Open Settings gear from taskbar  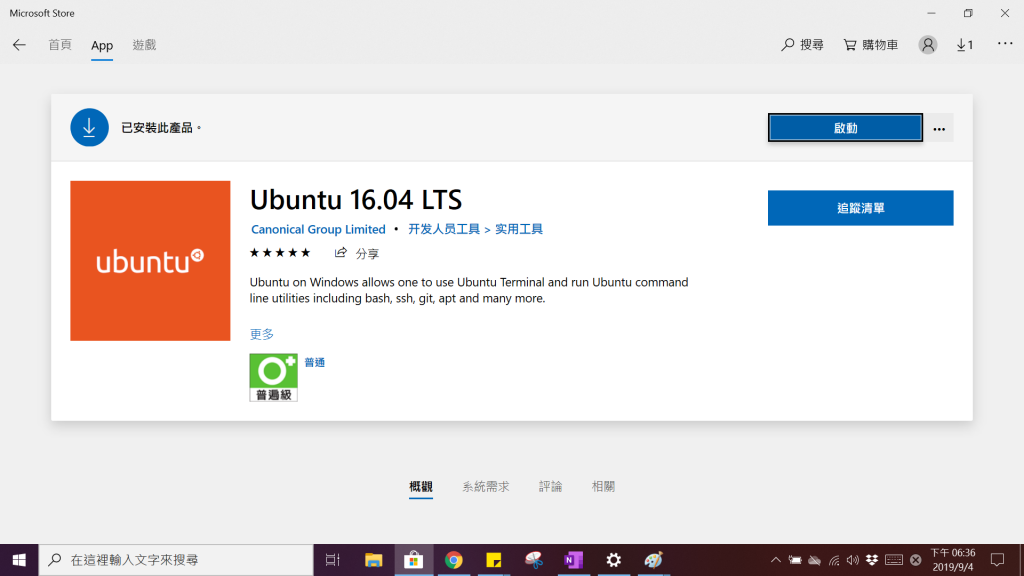click(x=613, y=560)
